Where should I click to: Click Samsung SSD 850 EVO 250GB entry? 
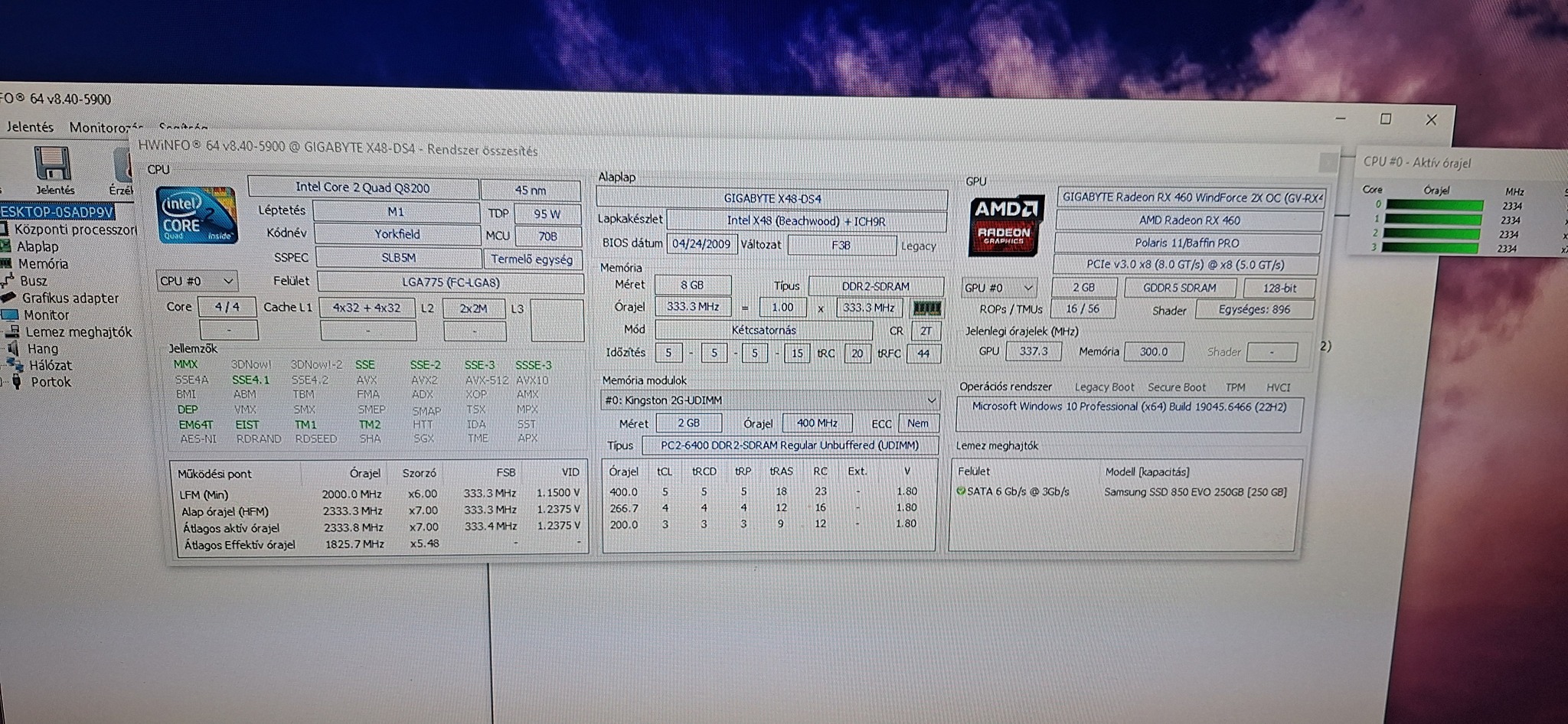pos(1195,492)
